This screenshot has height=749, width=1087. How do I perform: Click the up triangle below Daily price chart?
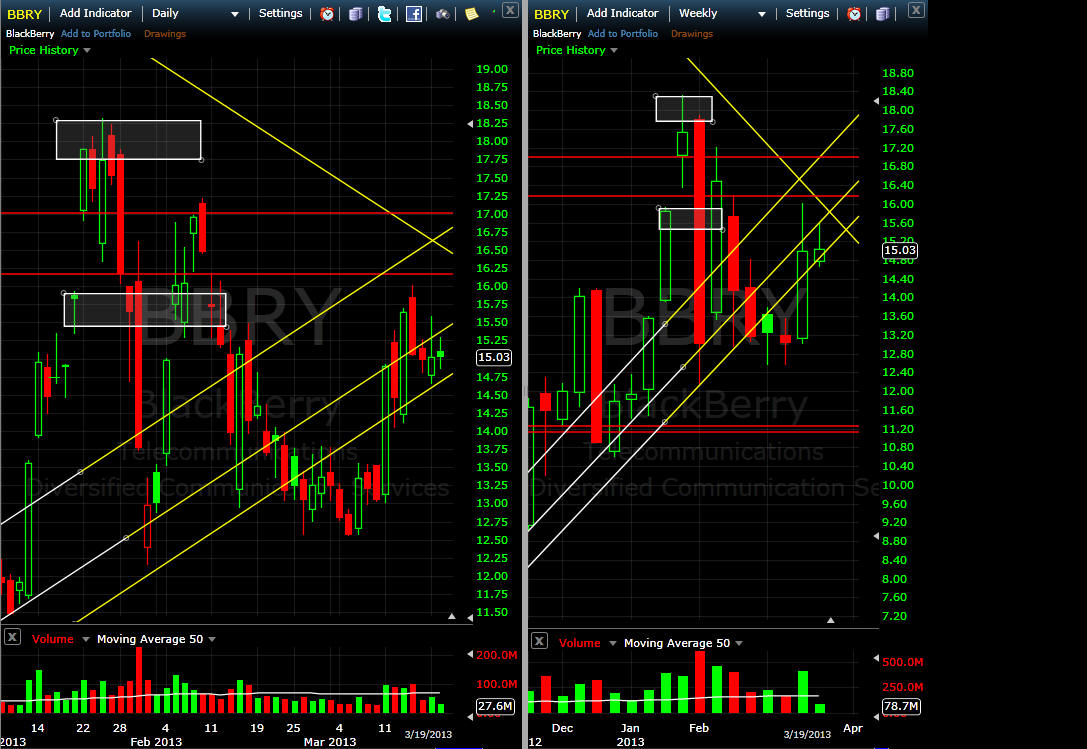pos(452,616)
